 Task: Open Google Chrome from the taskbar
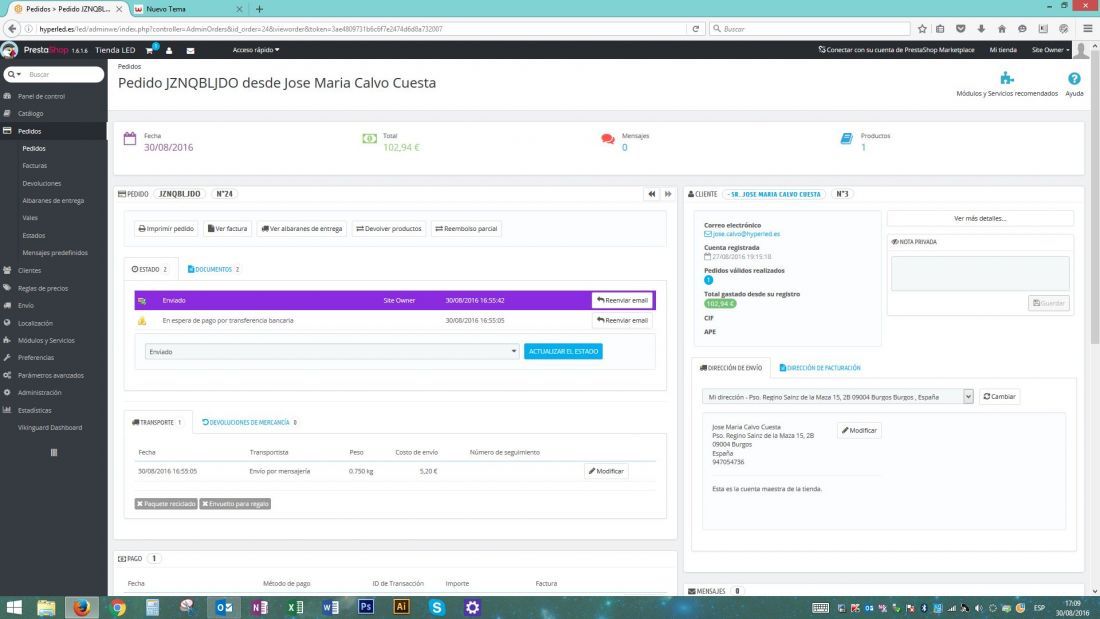pyautogui.click(x=118, y=607)
